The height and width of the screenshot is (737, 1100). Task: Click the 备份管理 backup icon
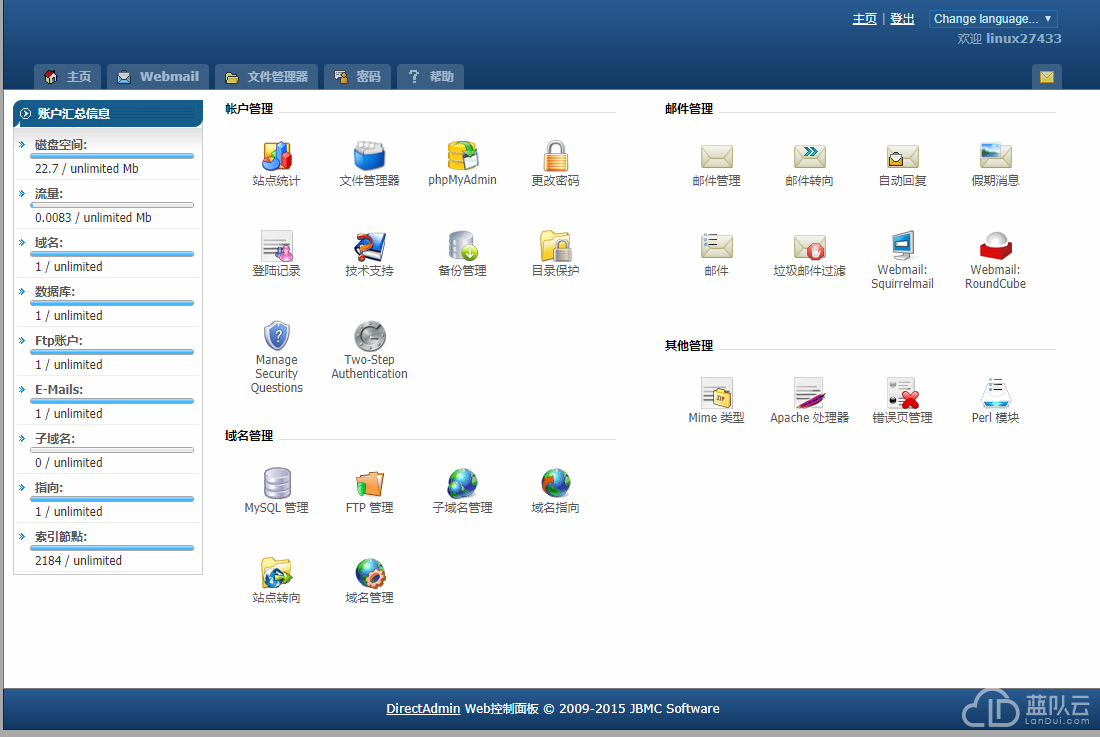pos(462,246)
